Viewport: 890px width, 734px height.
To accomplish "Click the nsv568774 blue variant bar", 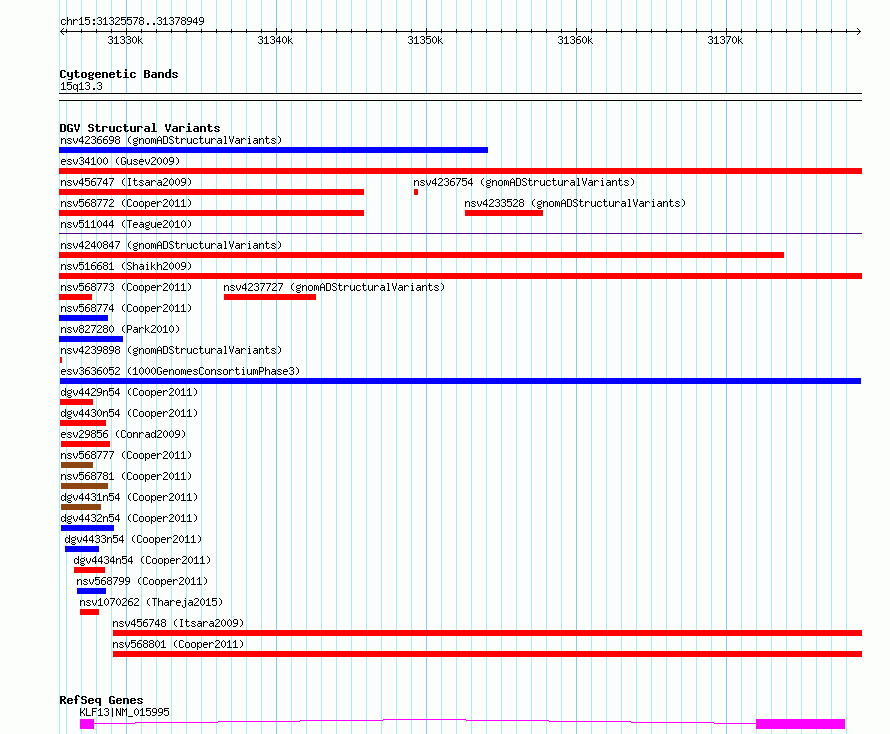I will (83, 318).
